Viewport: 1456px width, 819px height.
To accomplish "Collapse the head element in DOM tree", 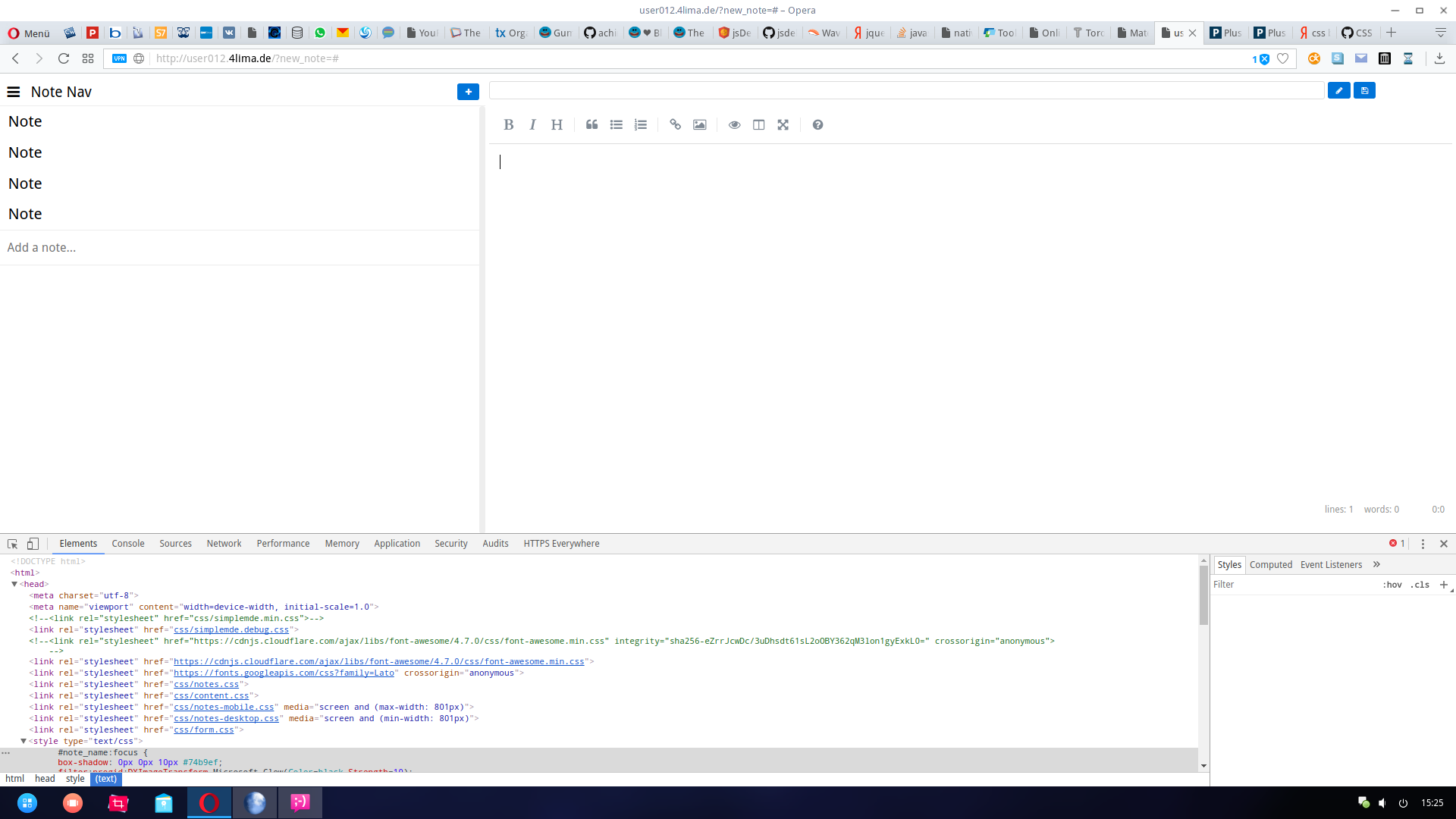I will pos(14,584).
